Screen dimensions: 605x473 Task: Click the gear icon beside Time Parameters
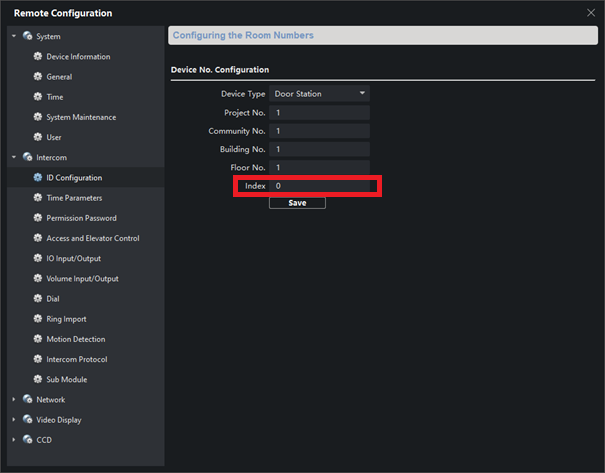point(38,198)
